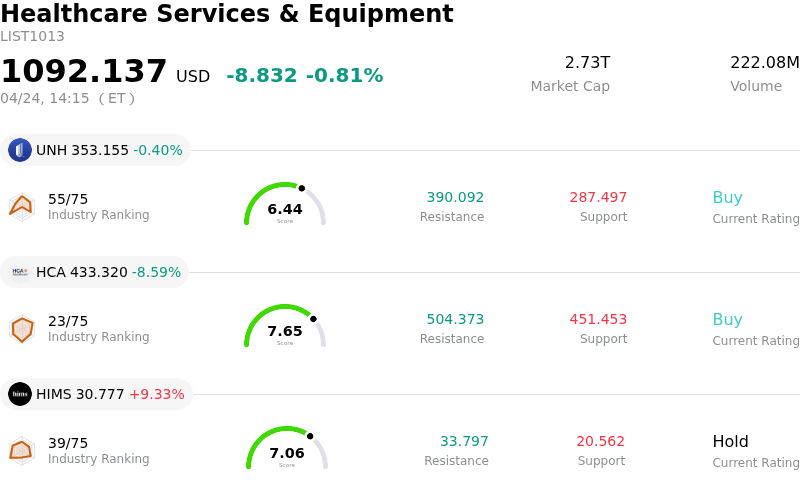Click UNH resistance value 390.092
The image size is (800, 488).
455,198
